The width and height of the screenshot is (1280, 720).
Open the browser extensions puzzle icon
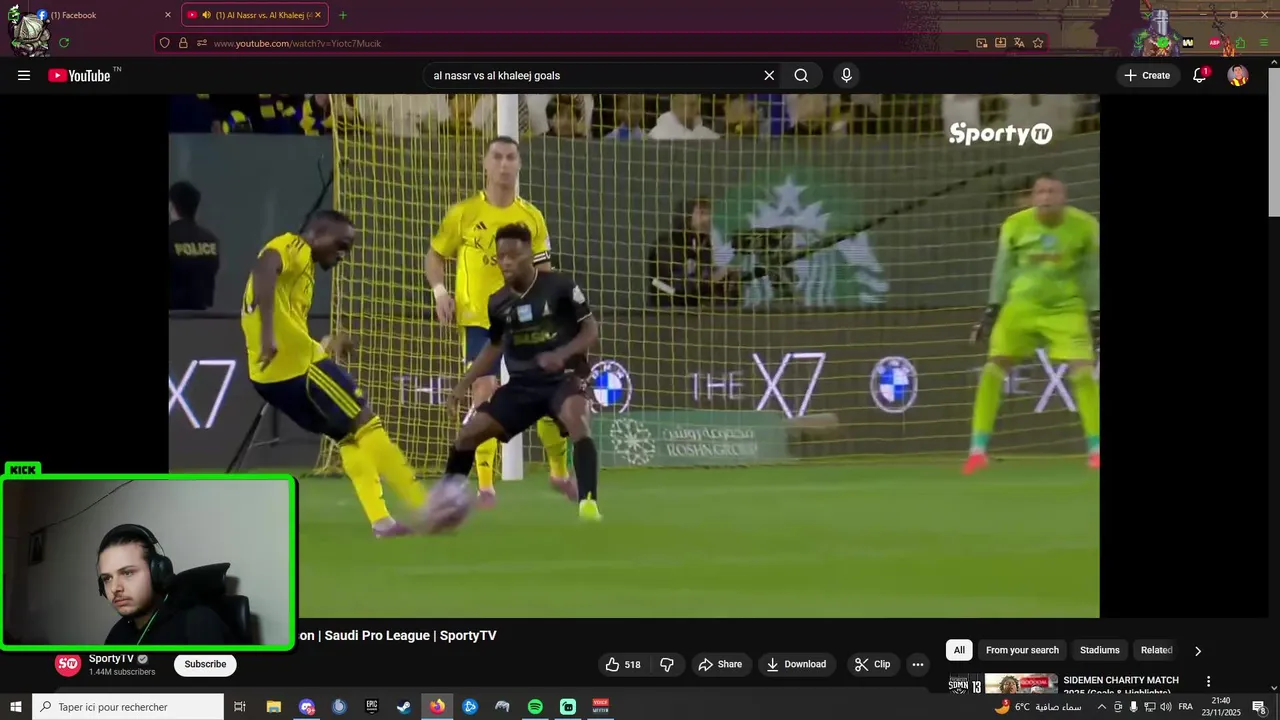[1240, 43]
